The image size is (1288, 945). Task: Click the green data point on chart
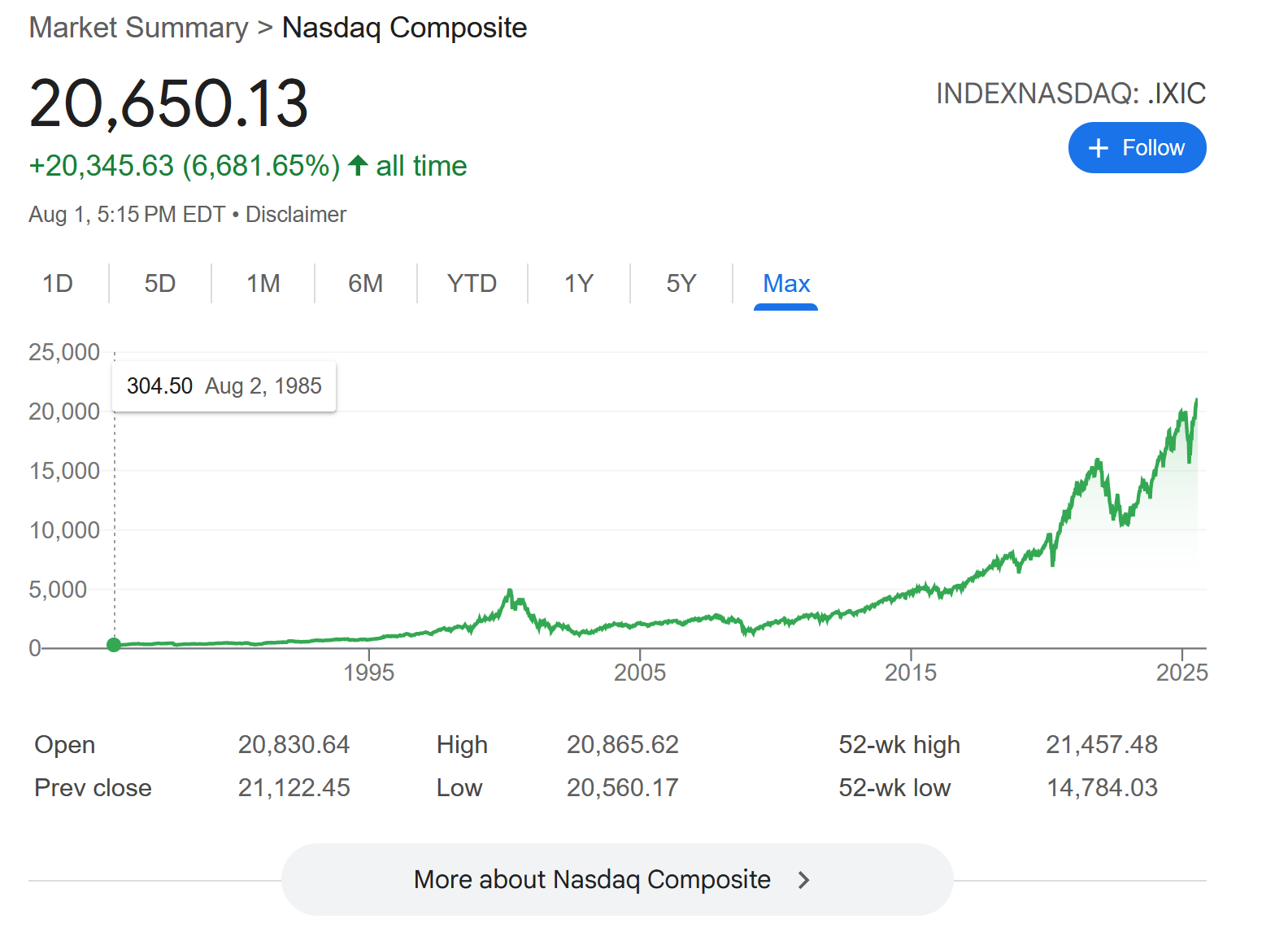[x=114, y=645]
